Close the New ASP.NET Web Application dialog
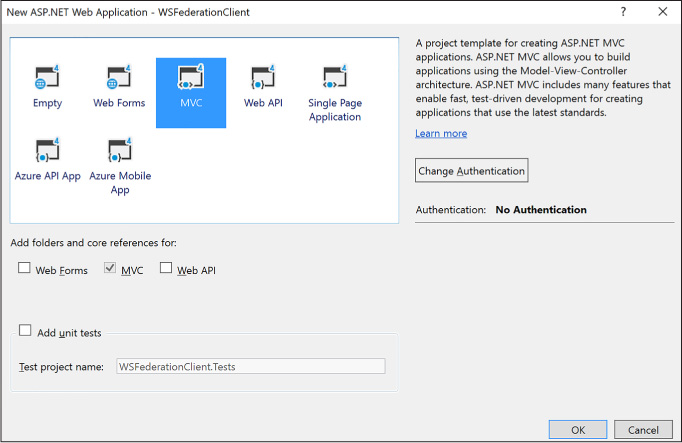682x443 pixels. coord(662,12)
